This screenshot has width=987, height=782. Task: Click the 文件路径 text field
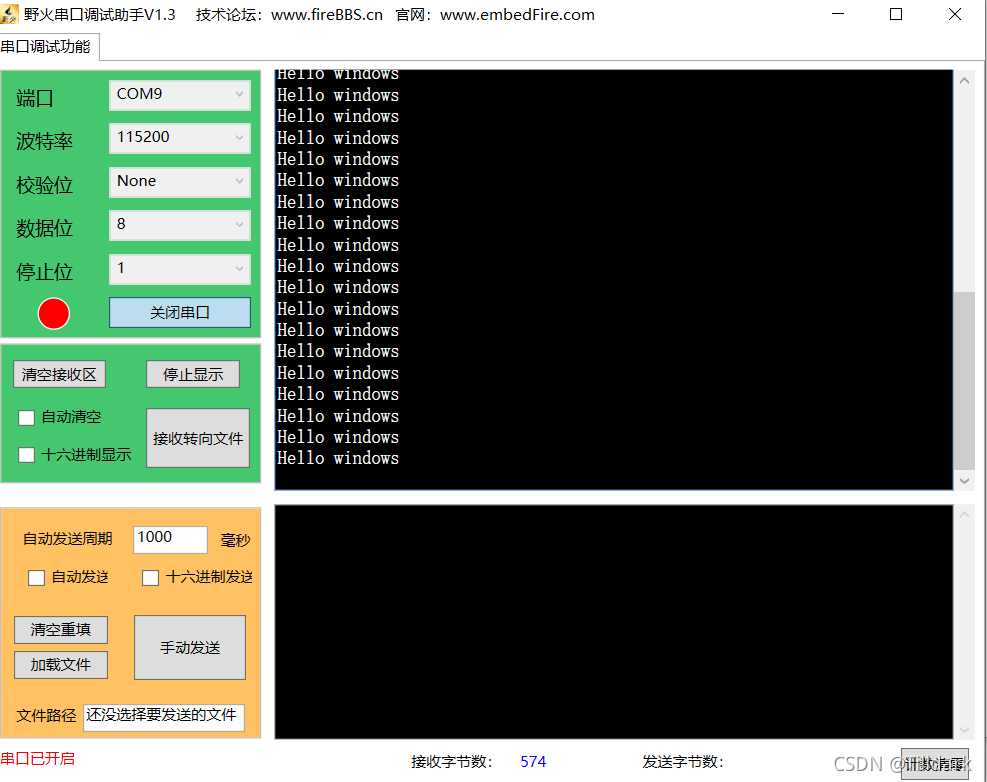tap(164, 717)
